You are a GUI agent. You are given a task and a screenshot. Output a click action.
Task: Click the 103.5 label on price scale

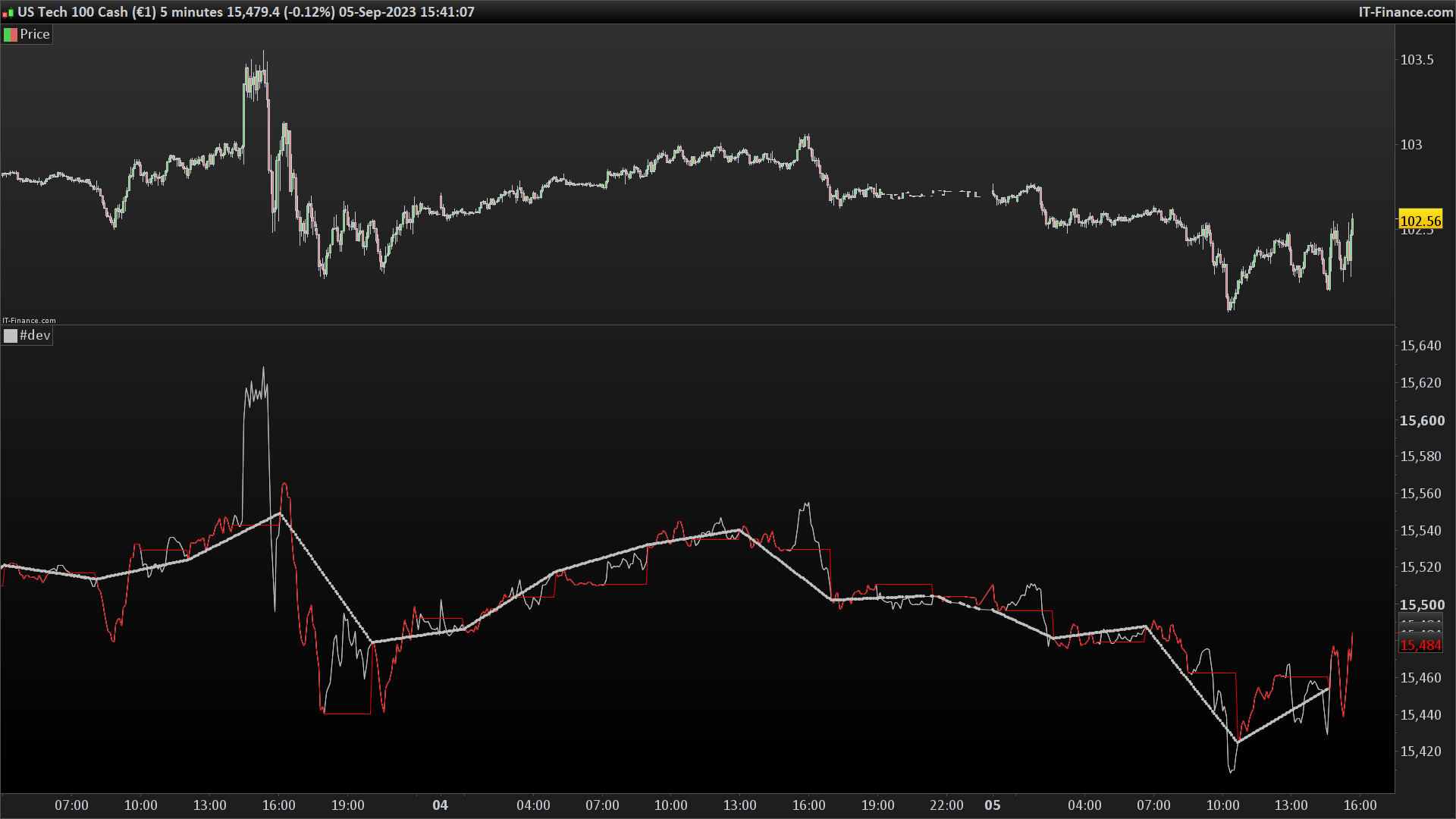click(1417, 60)
